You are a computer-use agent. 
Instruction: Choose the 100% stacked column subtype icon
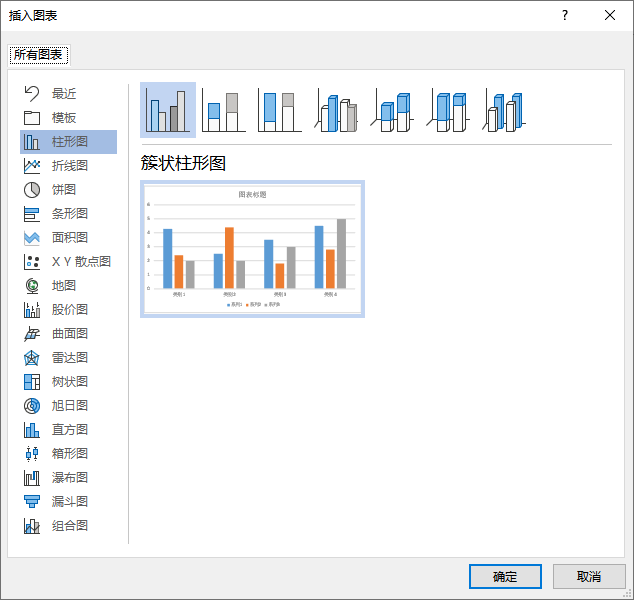[280, 110]
